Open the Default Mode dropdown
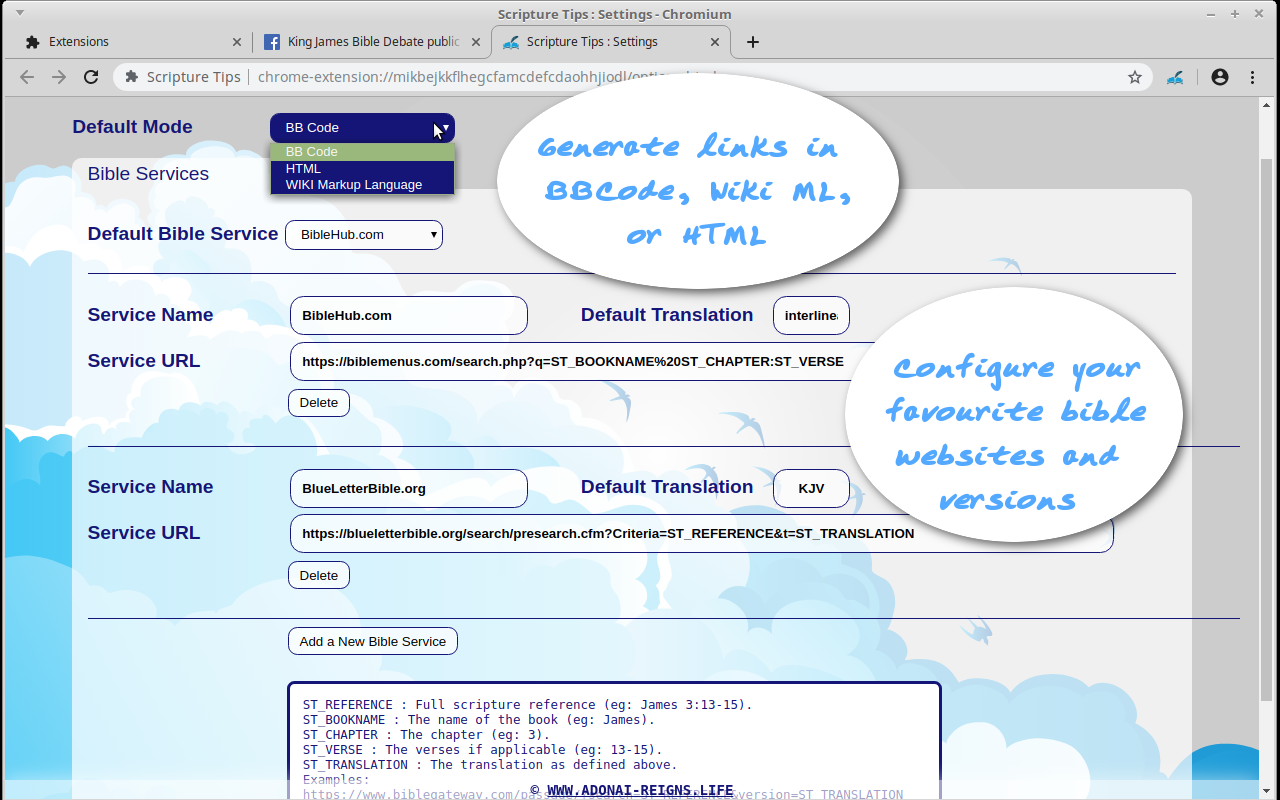Viewport: 1280px width, 800px height. point(362,127)
